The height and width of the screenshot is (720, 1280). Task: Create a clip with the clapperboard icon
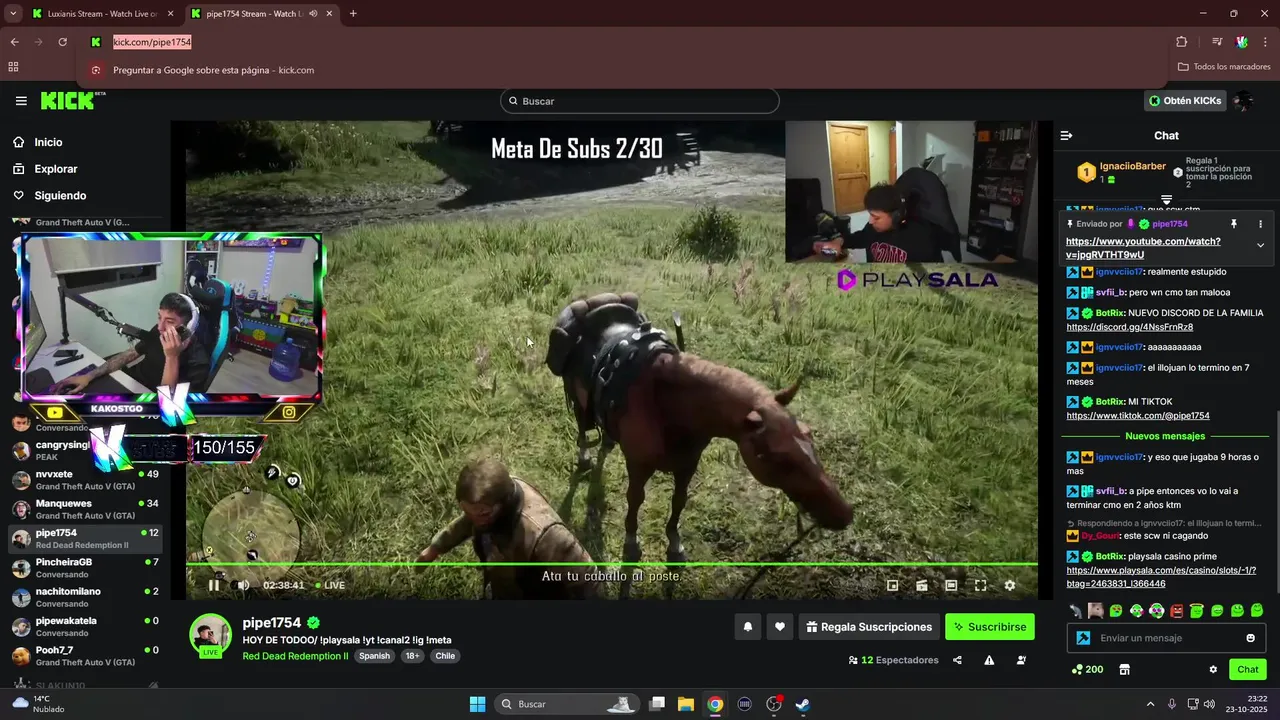click(x=922, y=585)
